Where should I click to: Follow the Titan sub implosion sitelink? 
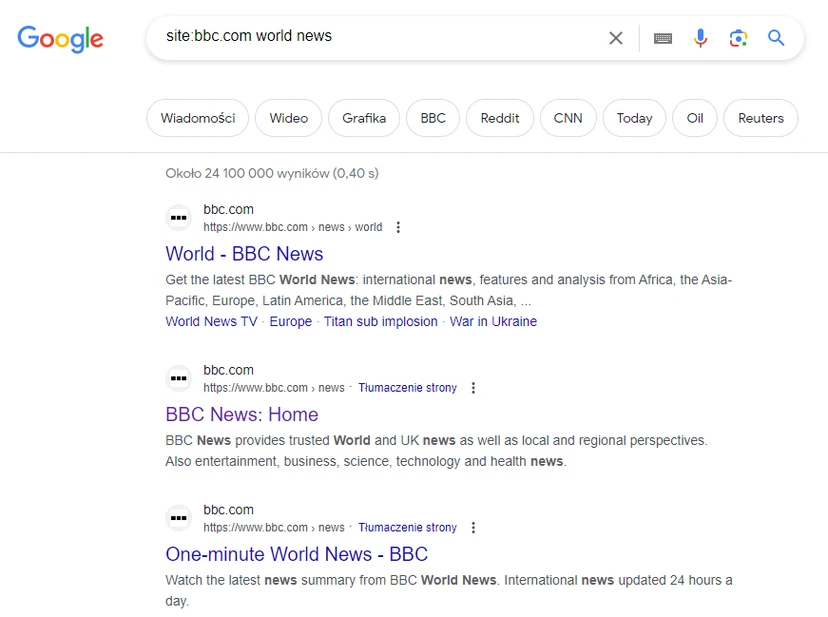[x=381, y=321]
